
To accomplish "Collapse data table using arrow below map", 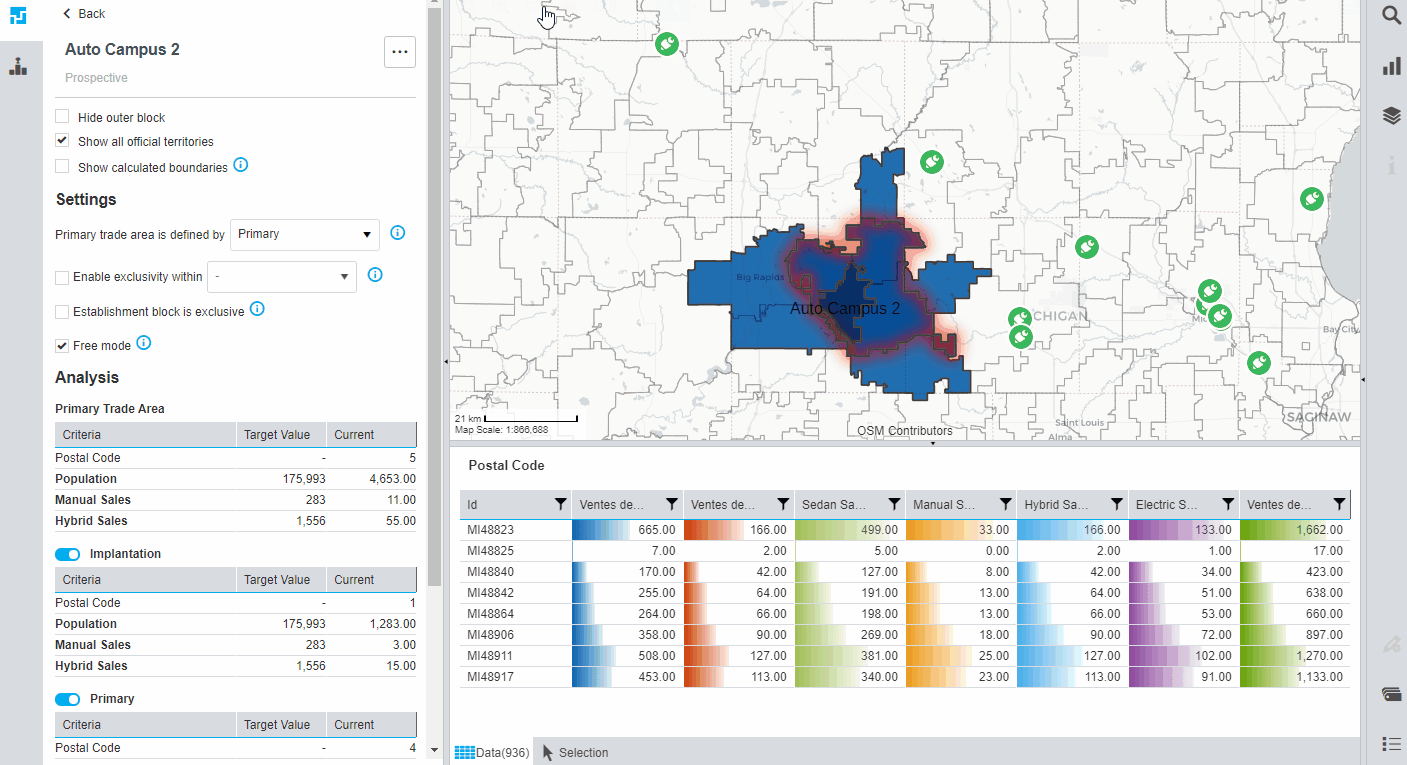I will 933,443.
